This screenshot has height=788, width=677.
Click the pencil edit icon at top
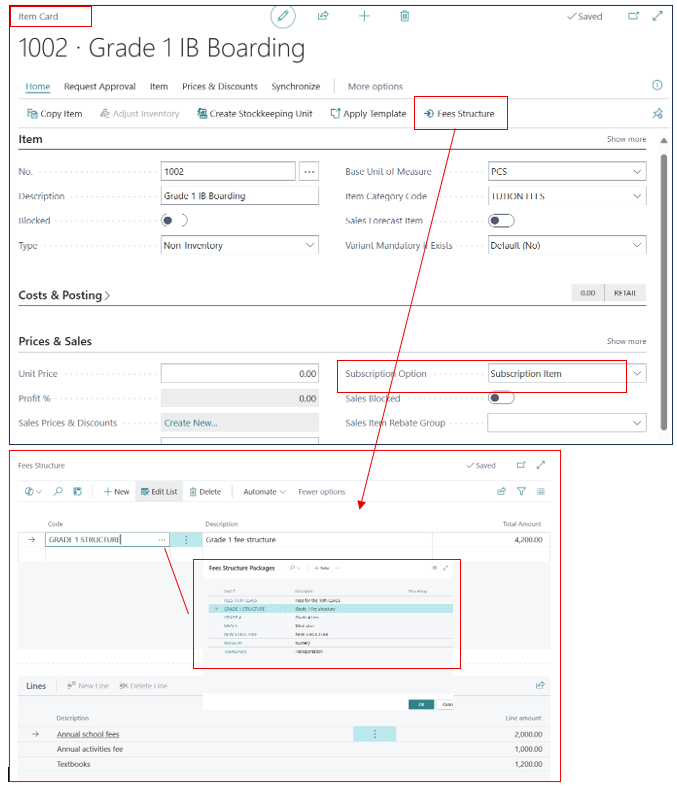click(283, 16)
